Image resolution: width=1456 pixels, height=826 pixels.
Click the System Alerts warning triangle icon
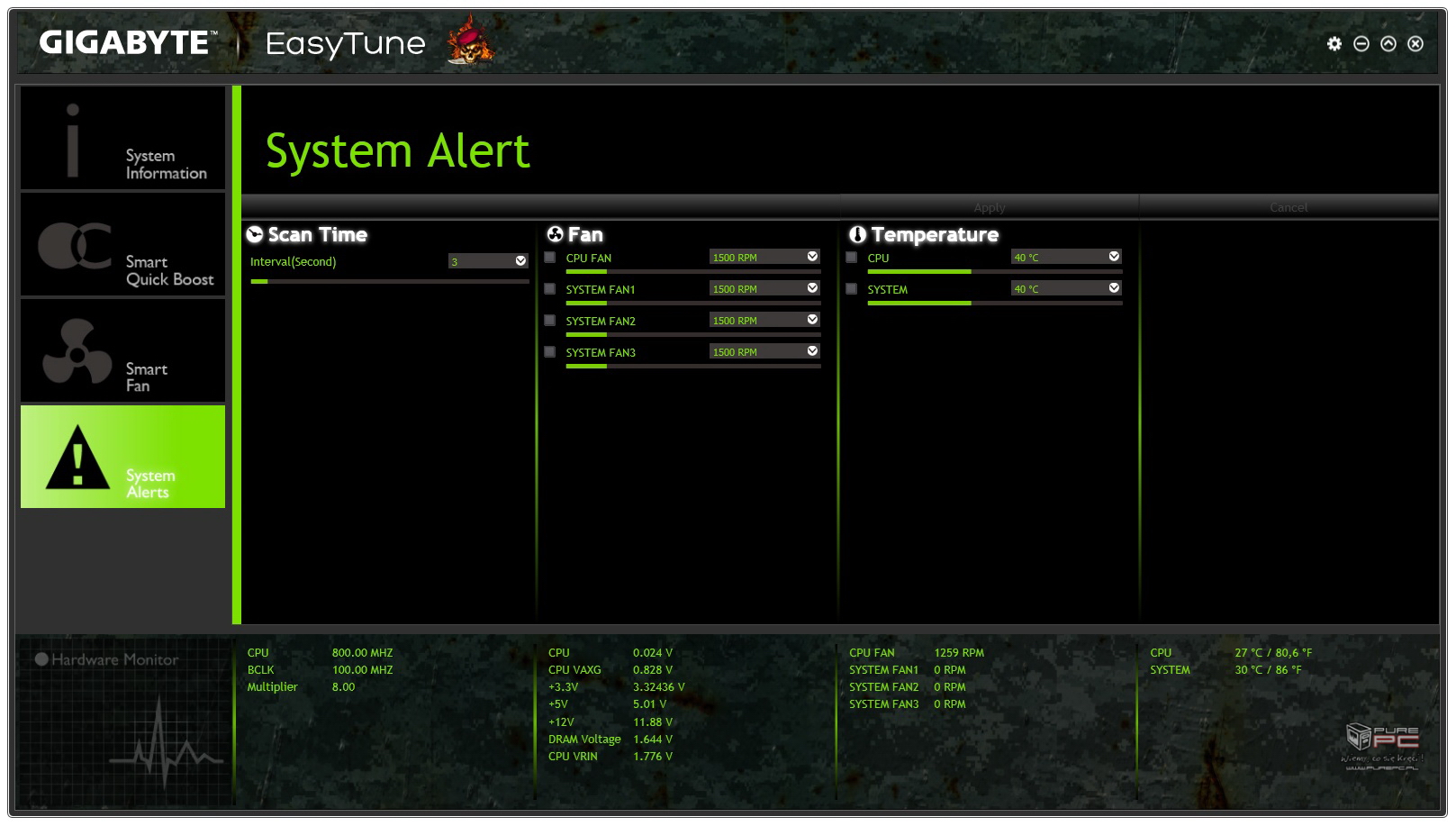78,457
